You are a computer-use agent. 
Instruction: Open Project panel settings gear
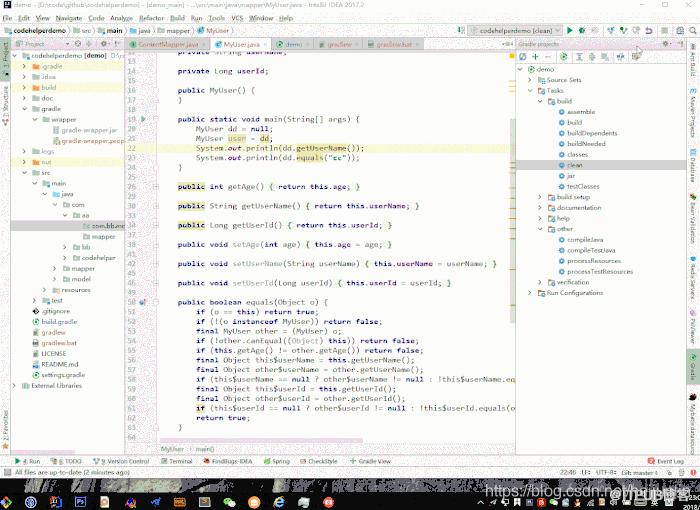(104, 44)
